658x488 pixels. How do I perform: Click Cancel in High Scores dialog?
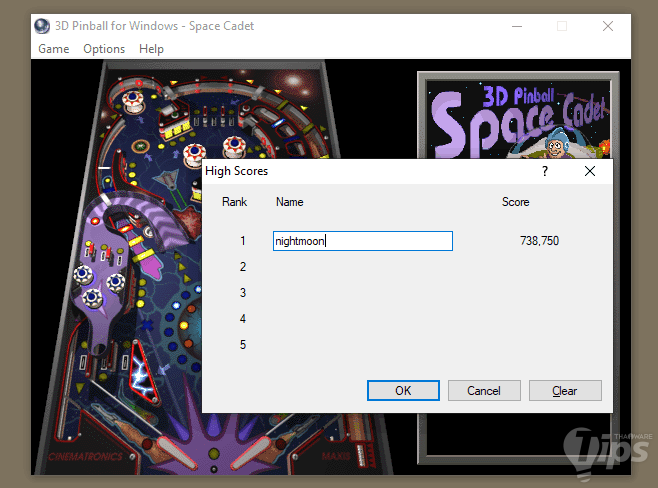(x=484, y=391)
